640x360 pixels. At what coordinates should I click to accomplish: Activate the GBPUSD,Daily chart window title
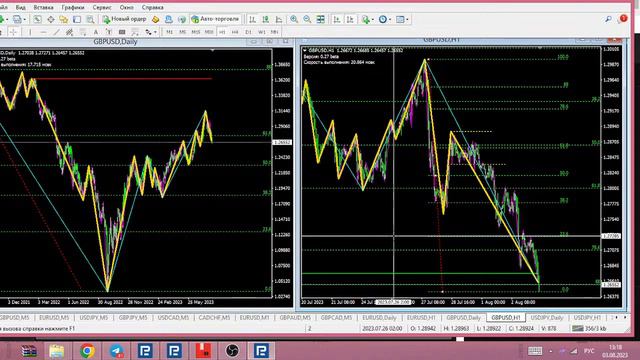pyautogui.click(x=116, y=42)
